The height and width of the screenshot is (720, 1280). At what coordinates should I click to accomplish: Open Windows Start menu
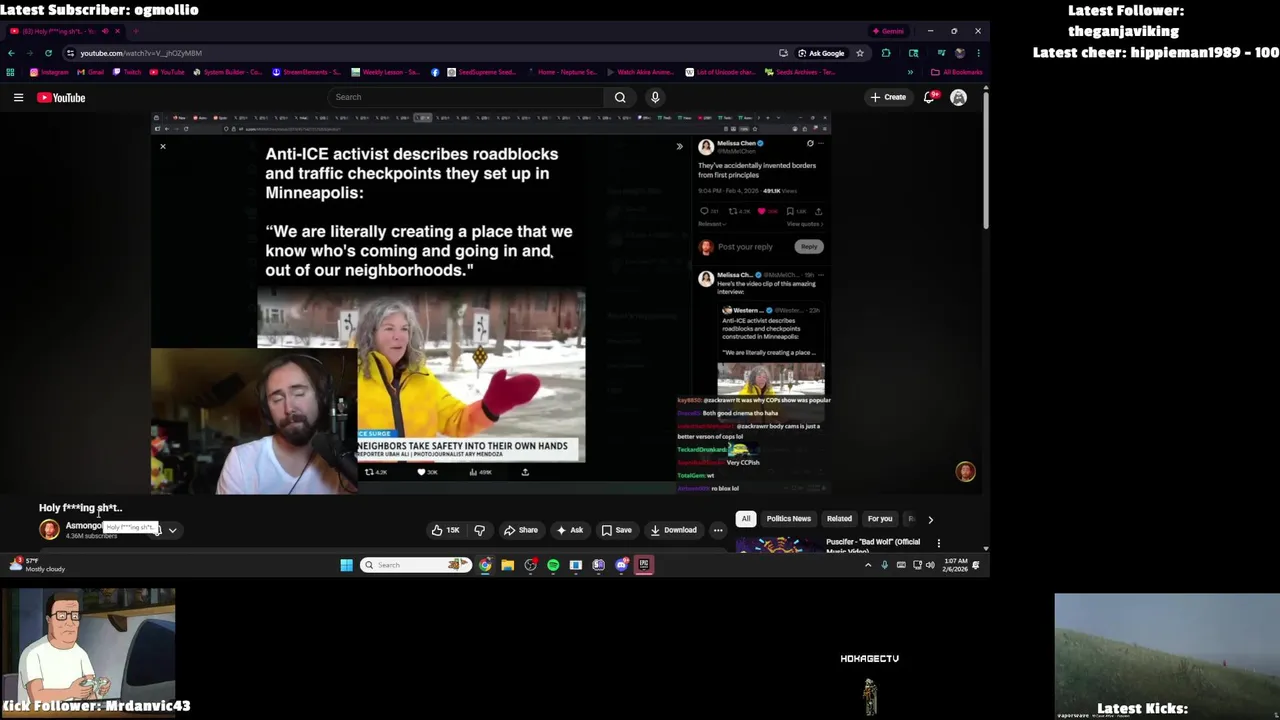point(346,565)
